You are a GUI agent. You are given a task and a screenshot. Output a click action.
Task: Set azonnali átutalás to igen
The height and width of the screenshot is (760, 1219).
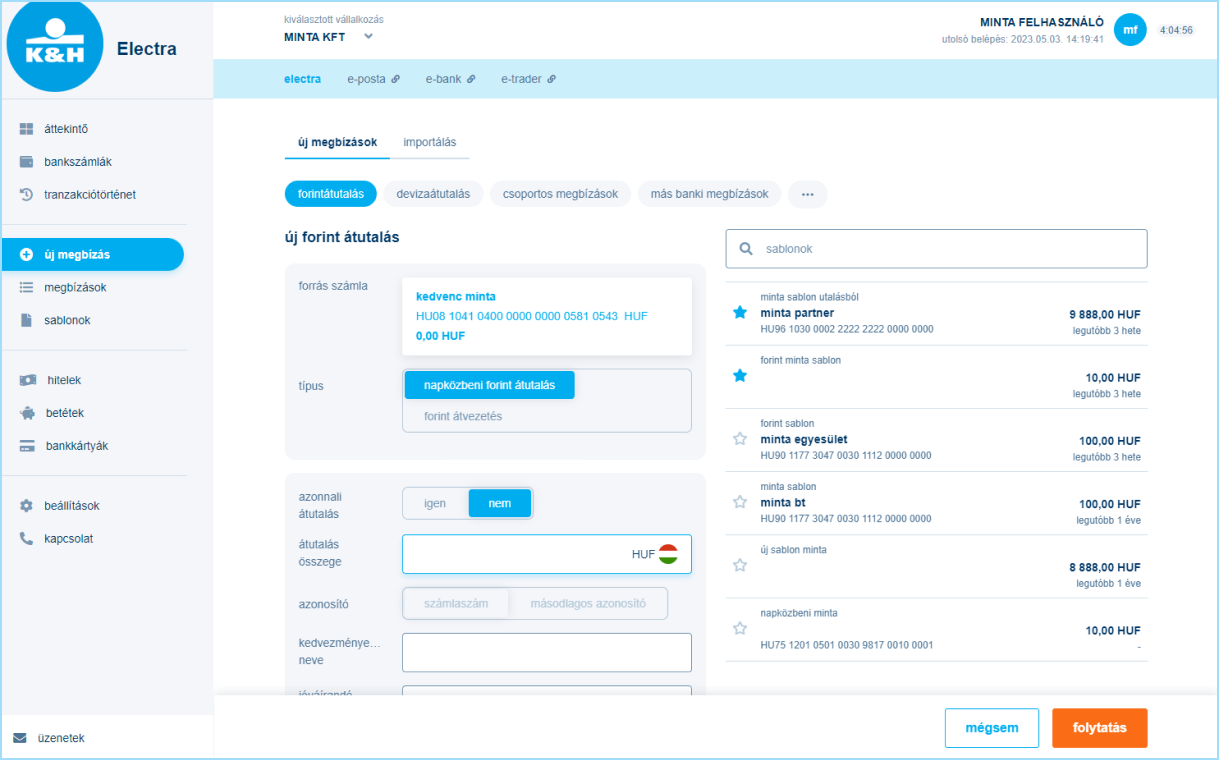[435, 504]
